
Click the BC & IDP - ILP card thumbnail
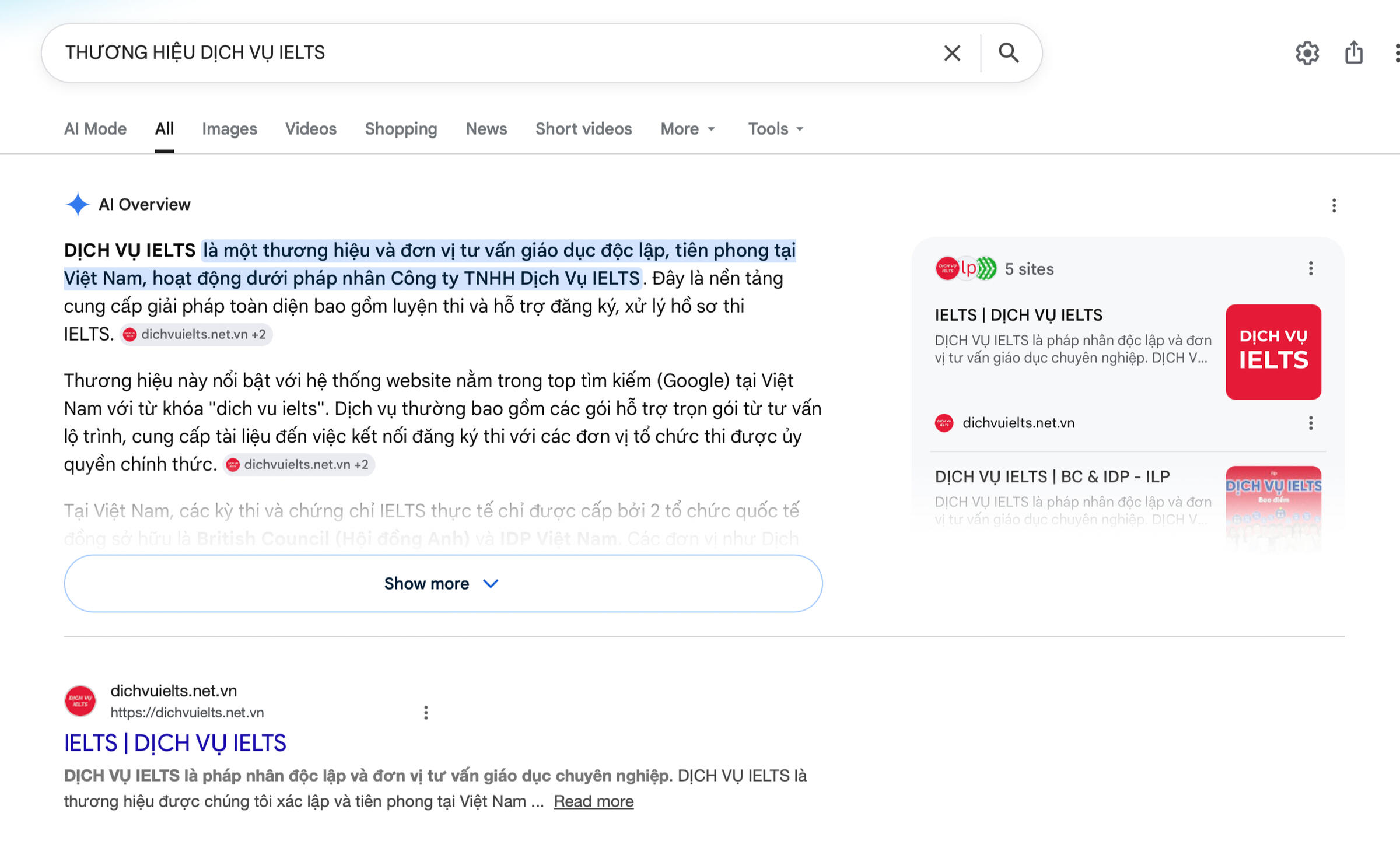point(1273,507)
